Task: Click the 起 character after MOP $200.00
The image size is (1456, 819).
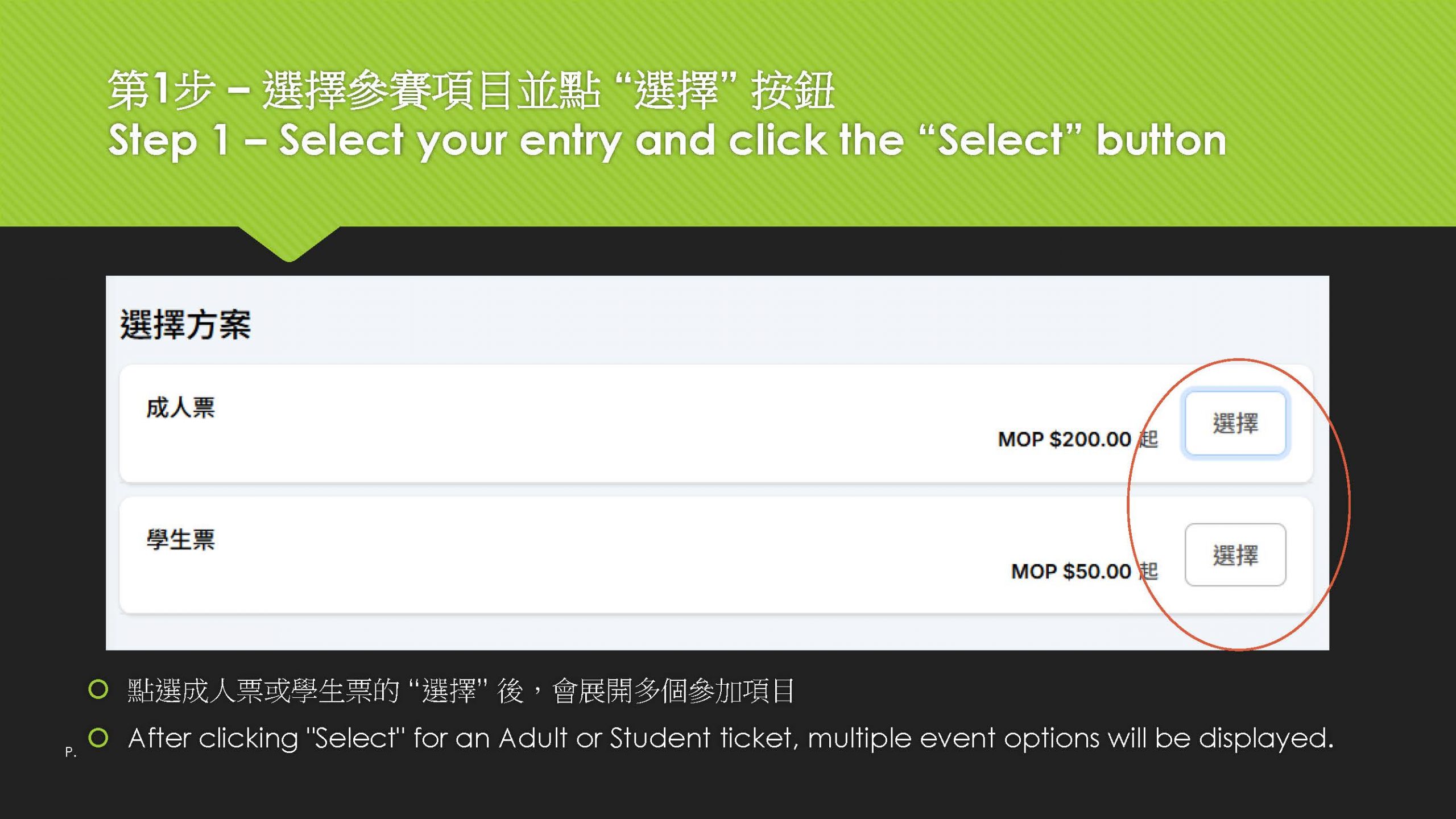Action: pos(1148,439)
